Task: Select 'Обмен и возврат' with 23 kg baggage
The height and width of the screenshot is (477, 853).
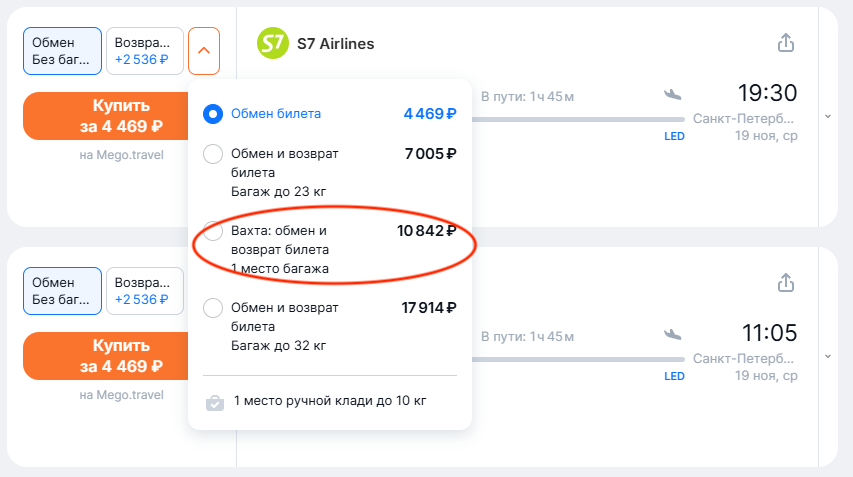Action: coord(212,154)
